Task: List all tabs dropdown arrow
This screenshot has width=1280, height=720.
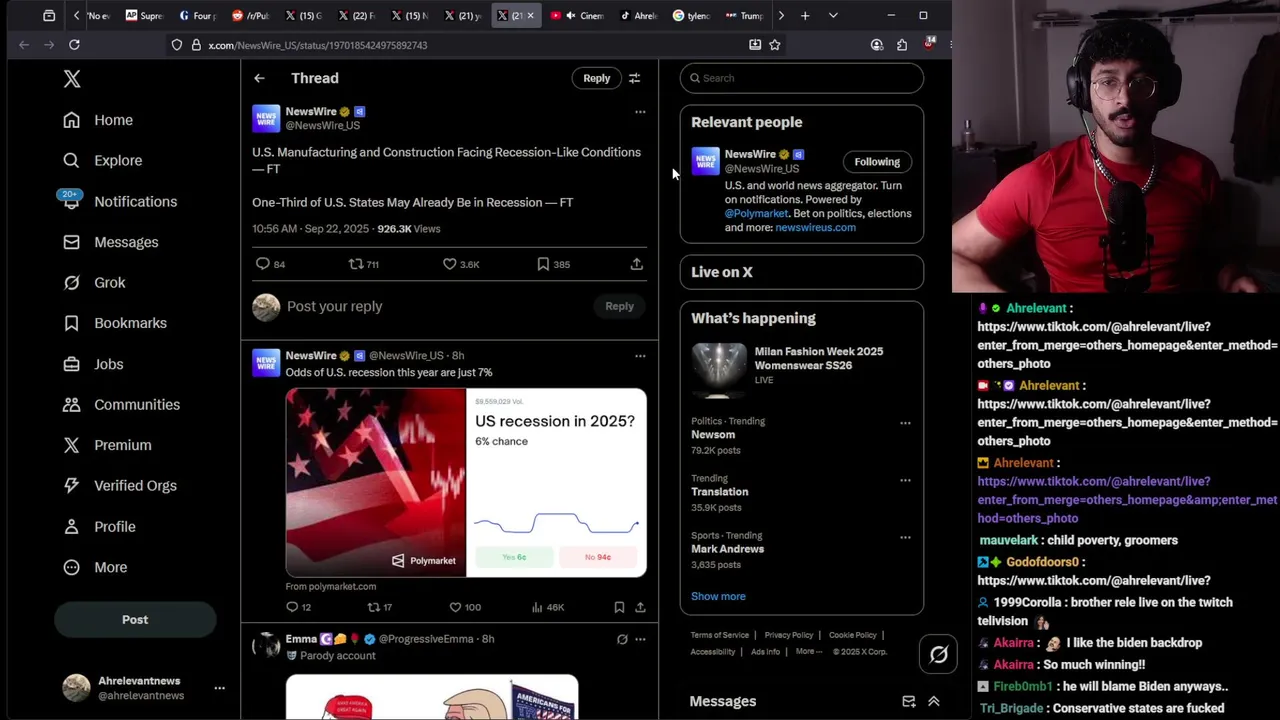Action: [x=833, y=16]
